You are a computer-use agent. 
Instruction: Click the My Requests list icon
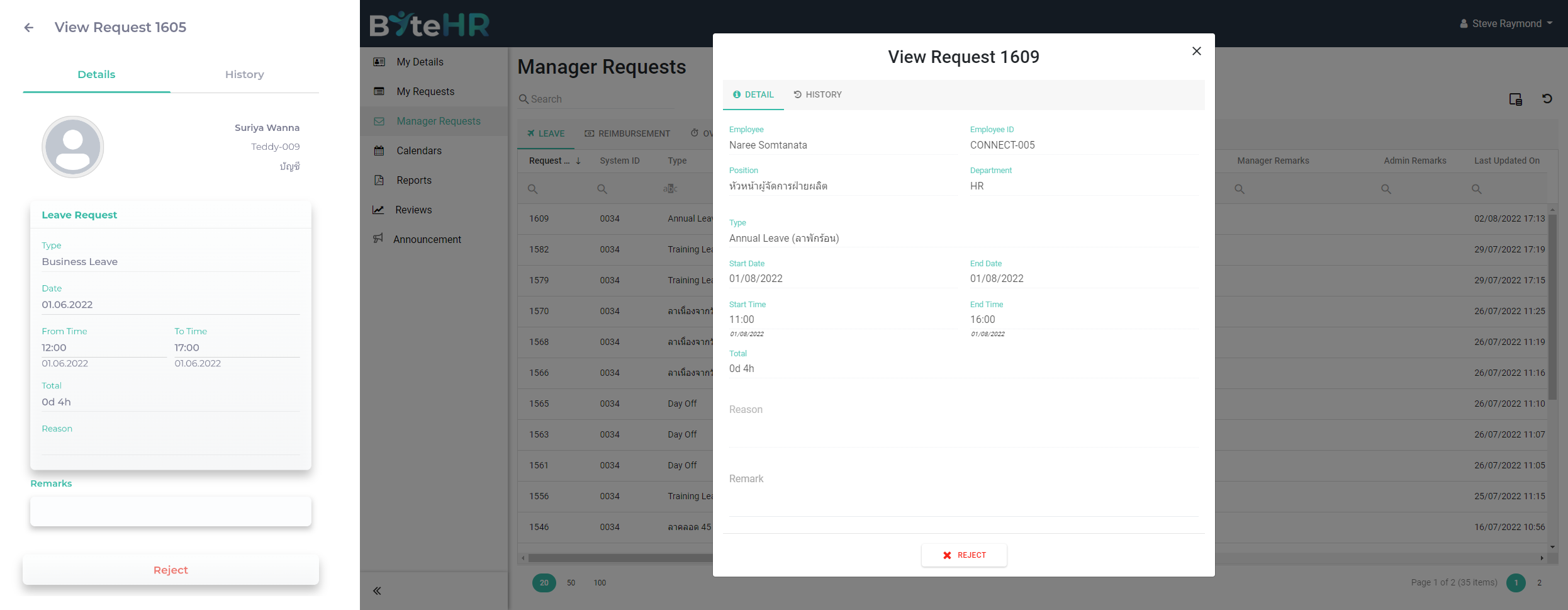(379, 91)
